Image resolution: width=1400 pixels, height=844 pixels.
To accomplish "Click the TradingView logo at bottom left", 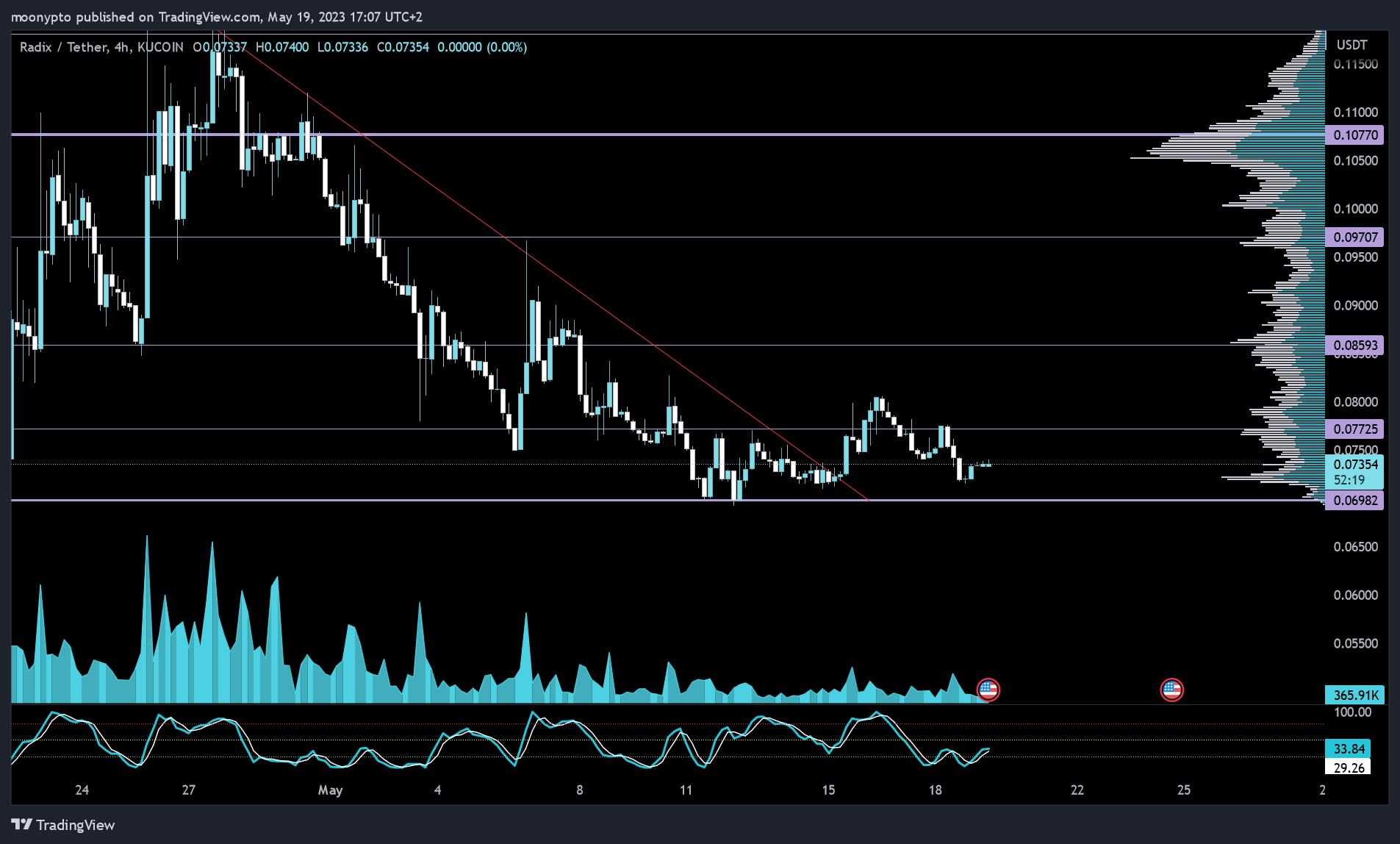I will (x=63, y=825).
